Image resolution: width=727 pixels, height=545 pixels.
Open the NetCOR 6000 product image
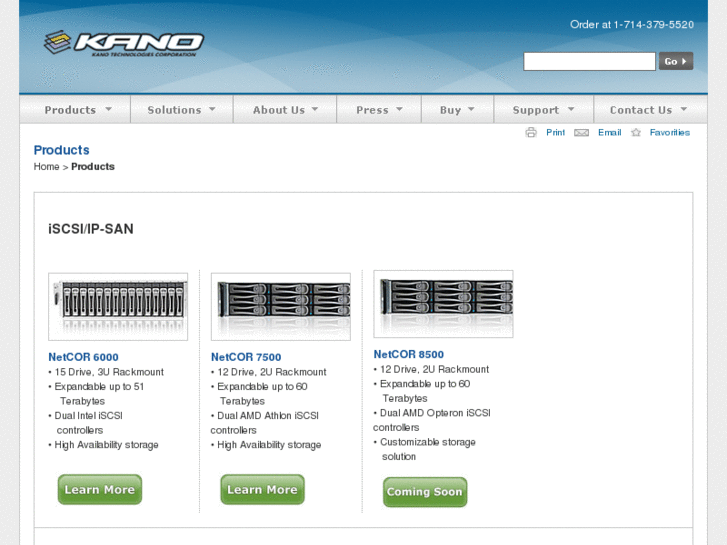(118, 306)
